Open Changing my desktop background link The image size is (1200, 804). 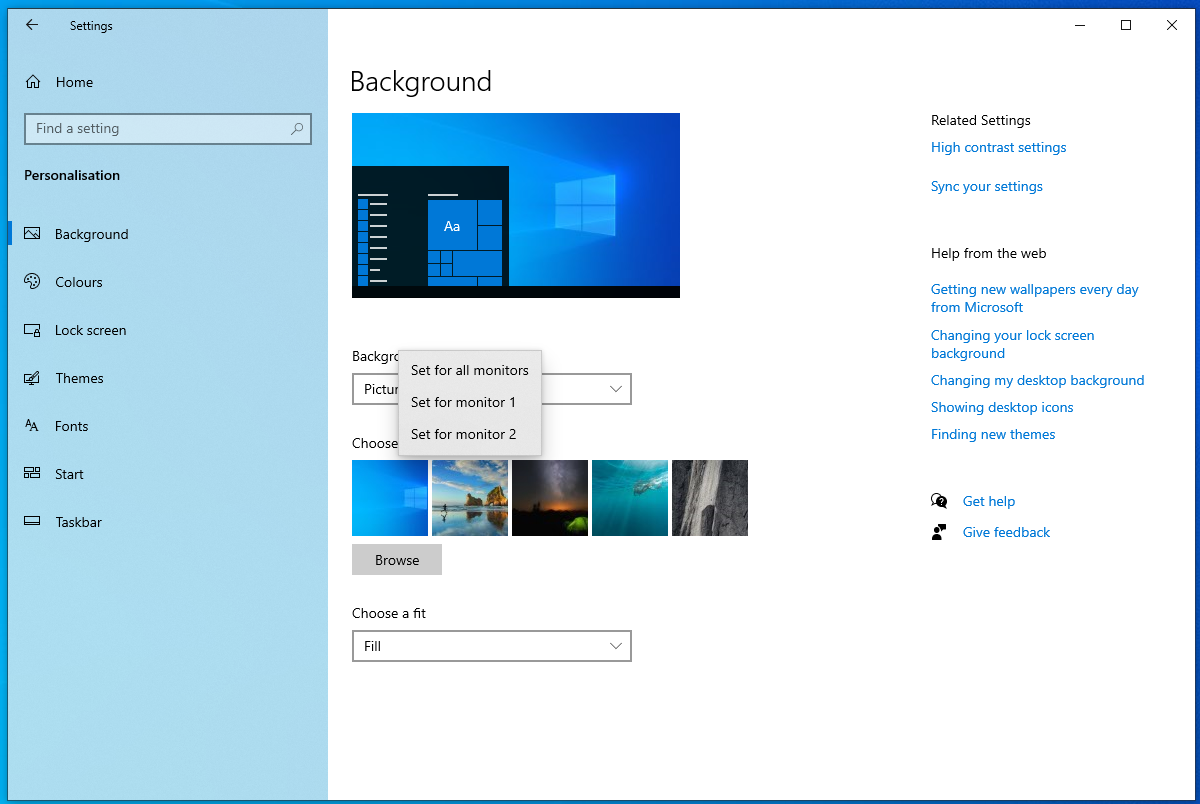(x=1037, y=380)
